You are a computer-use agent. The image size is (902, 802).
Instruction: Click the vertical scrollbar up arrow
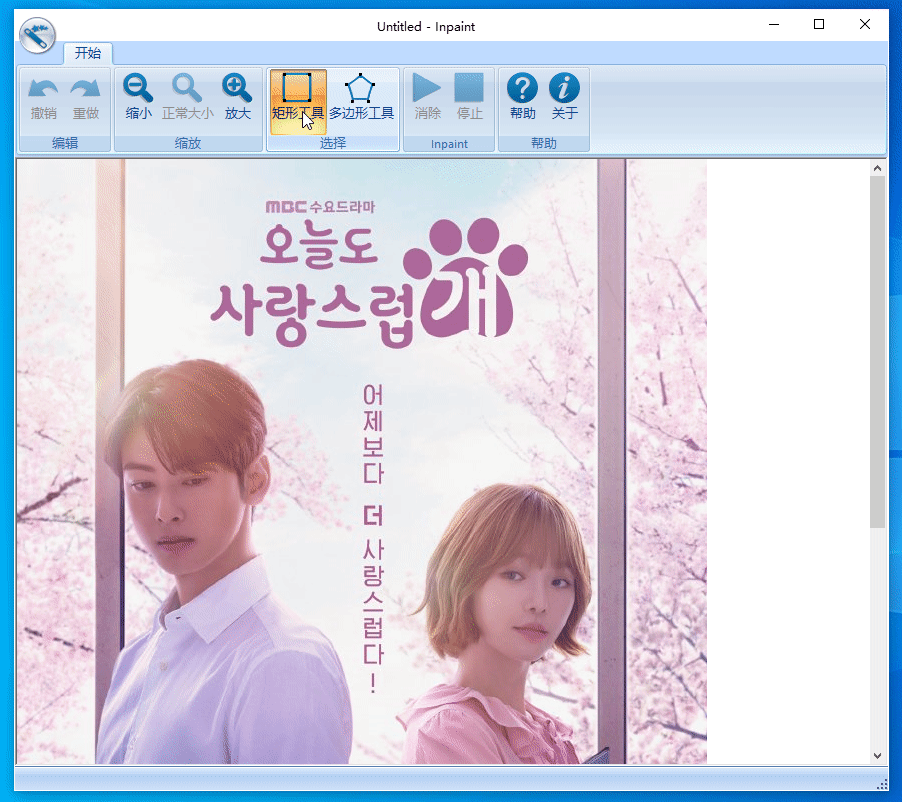pyautogui.click(x=877, y=168)
